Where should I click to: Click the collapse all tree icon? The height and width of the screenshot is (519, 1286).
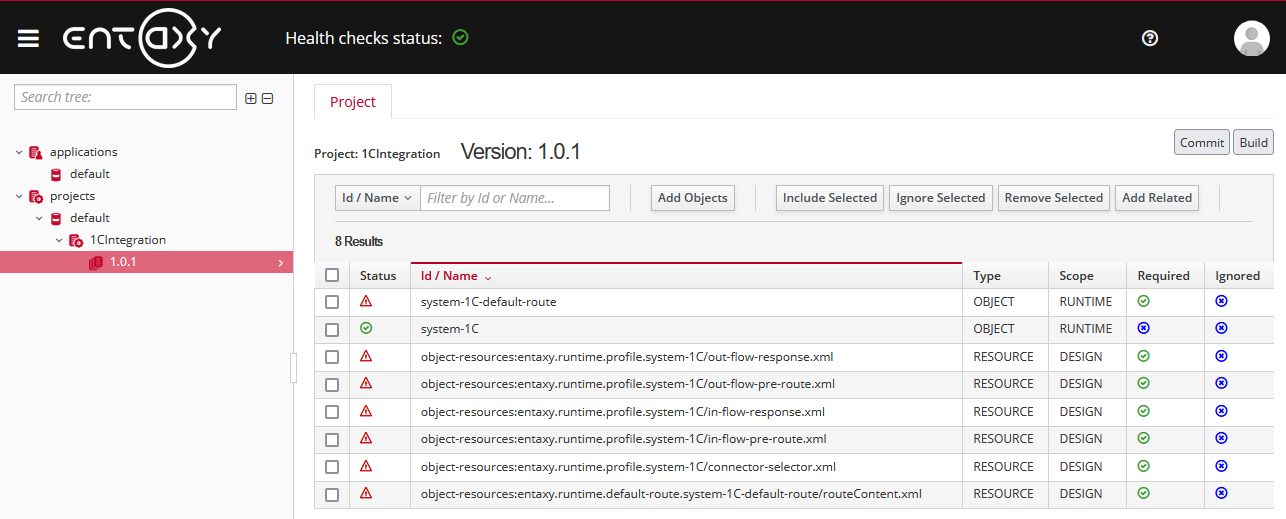point(268,98)
